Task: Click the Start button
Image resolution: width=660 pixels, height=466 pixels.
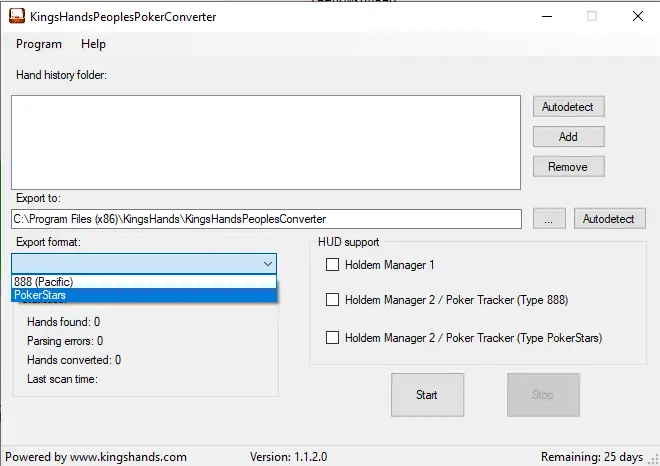Action: [x=427, y=395]
